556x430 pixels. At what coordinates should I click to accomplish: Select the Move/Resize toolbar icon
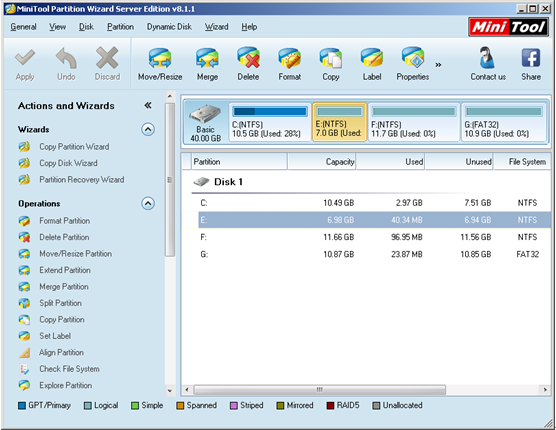[x=160, y=58]
